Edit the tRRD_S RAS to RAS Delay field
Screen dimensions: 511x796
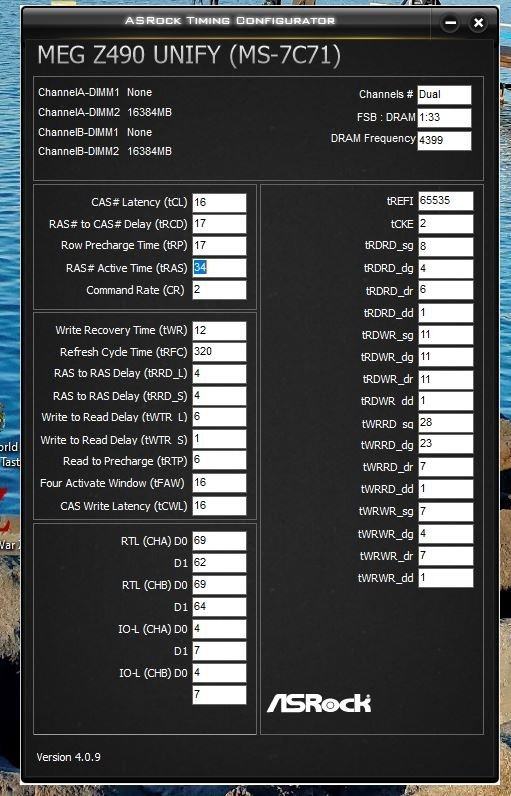coord(219,396)
